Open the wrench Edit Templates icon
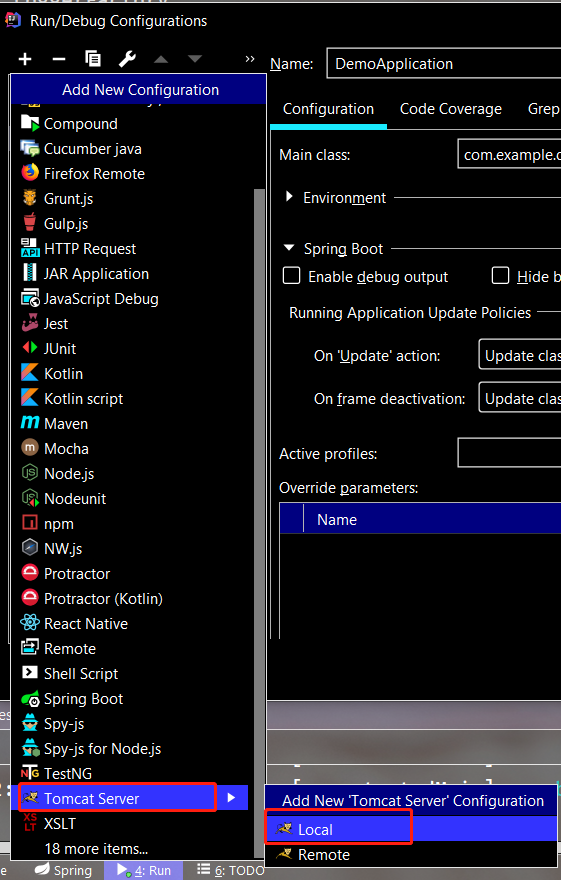 pos(127,58)
